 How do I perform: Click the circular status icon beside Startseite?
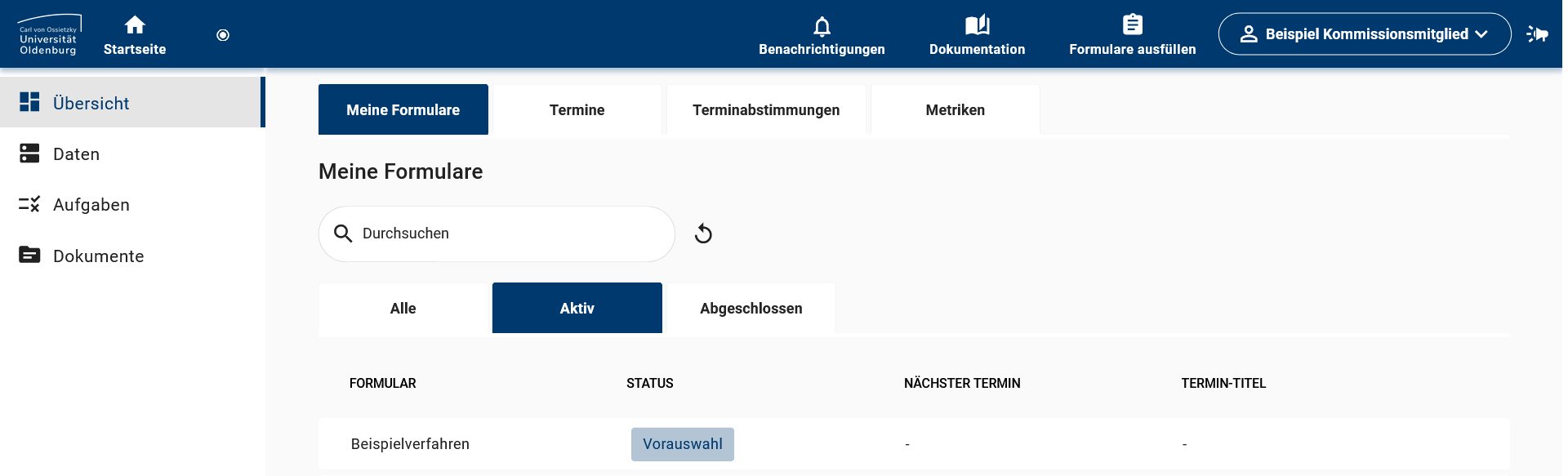(x=222, y=34)
